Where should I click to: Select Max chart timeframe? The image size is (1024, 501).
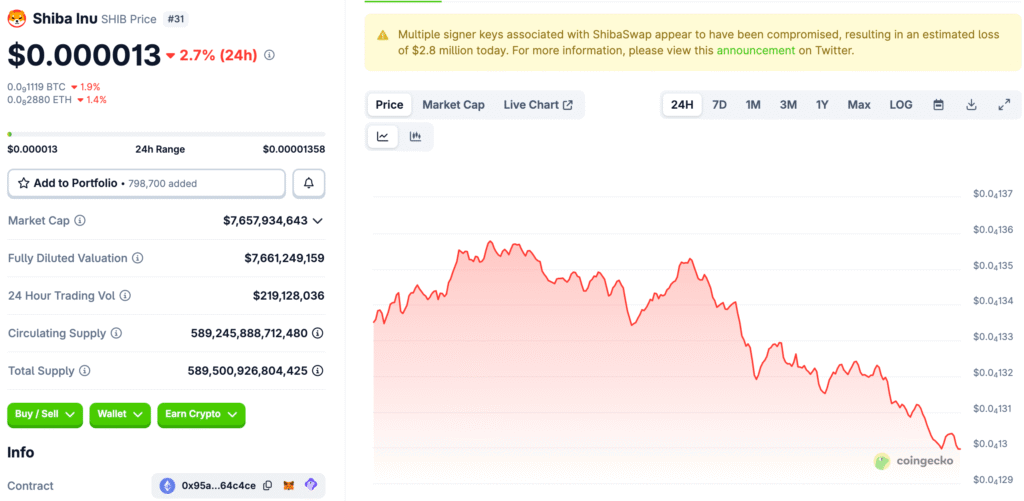click(859, 105)
